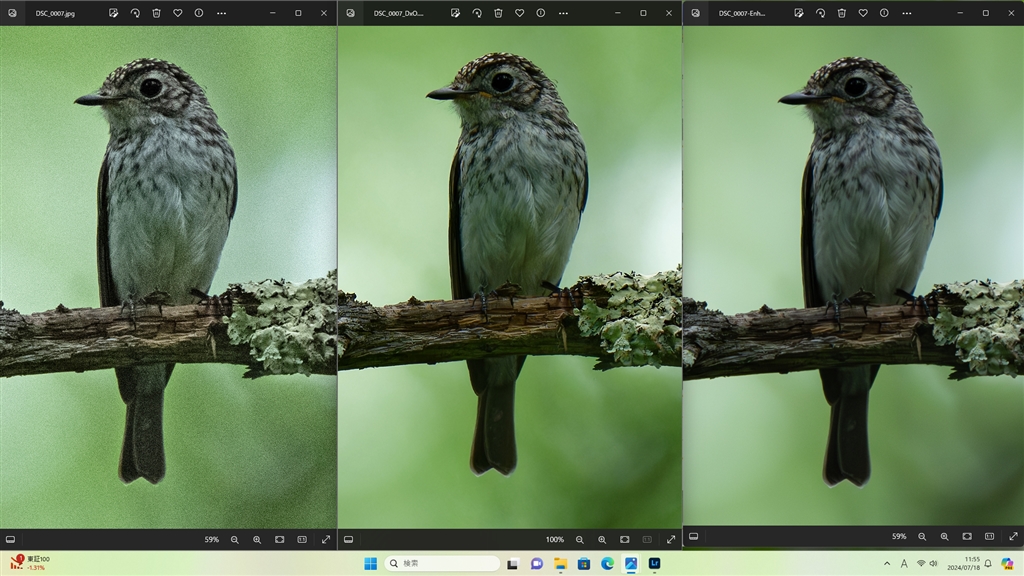Open file info for DSC_0007_DxO image
Image resolution: width=1024 pixels, height=576 pixels.
pyautogui.click(x=540, y=13)
